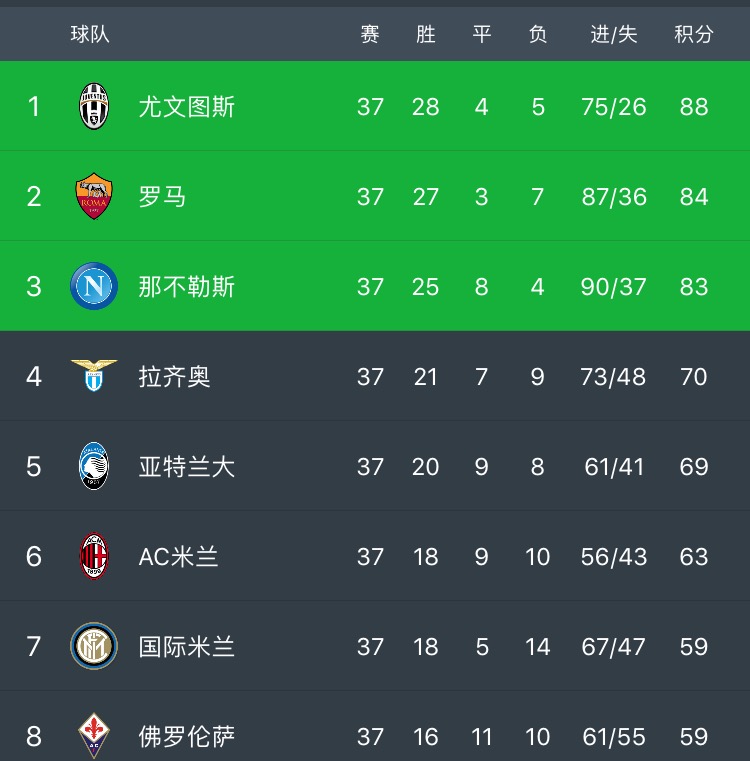Open the 罗马 team name link
750x761 pixels.
tap(163, 196)
